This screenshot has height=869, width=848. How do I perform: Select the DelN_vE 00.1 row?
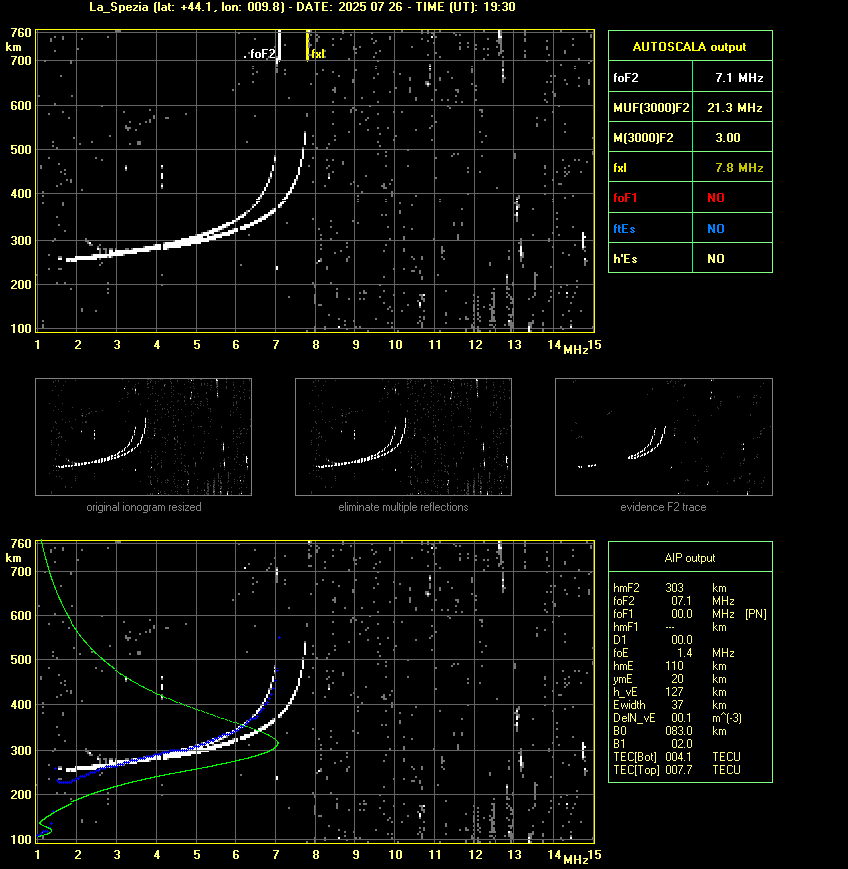click(x=677, y=718)
